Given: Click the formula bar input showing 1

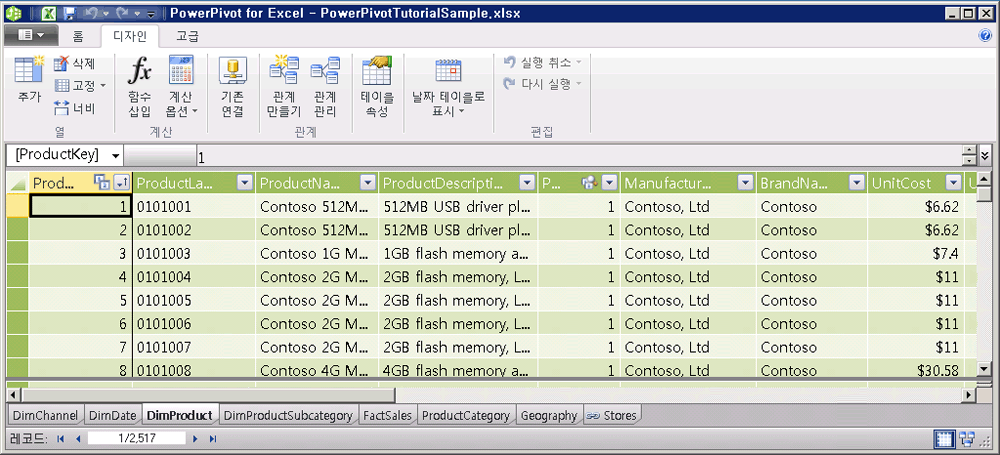Looking at the screenshot, I should (x=577, y=156).
